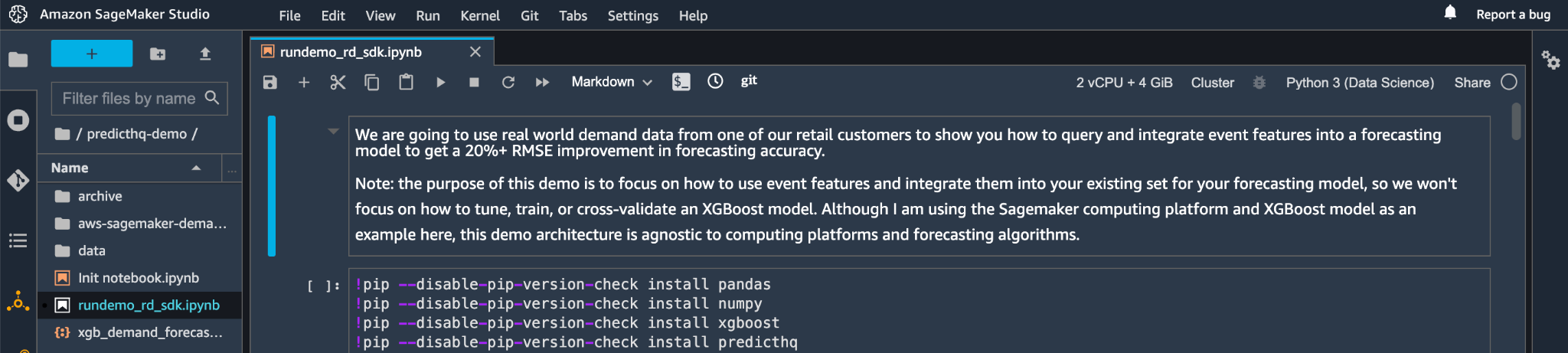Click the Share button

tap(1472, 83)
